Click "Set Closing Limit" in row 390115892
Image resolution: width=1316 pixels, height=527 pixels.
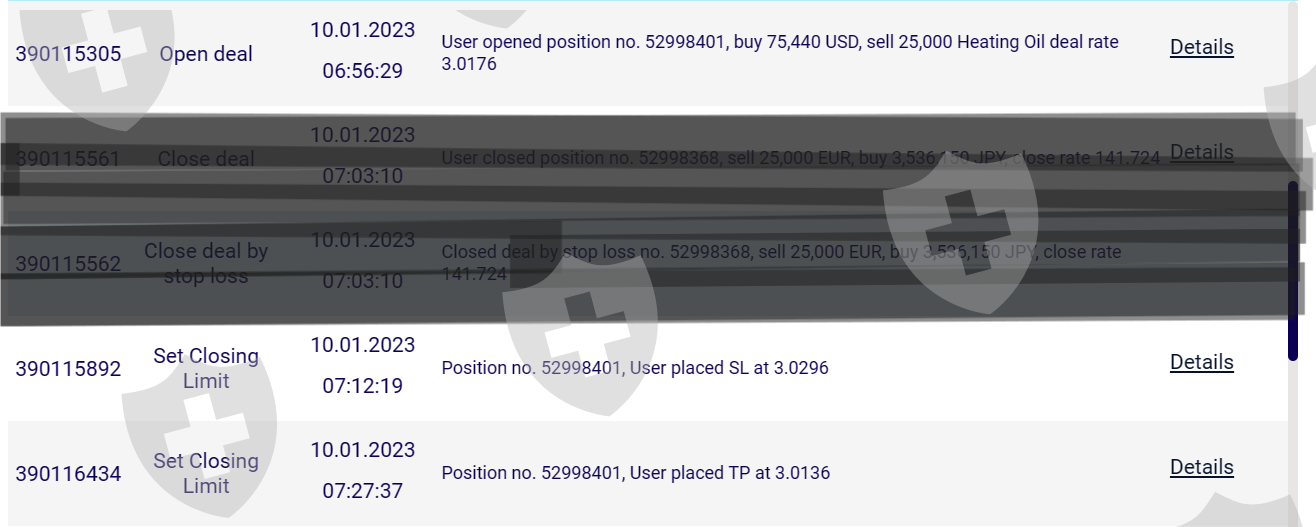tap(206, 368)
